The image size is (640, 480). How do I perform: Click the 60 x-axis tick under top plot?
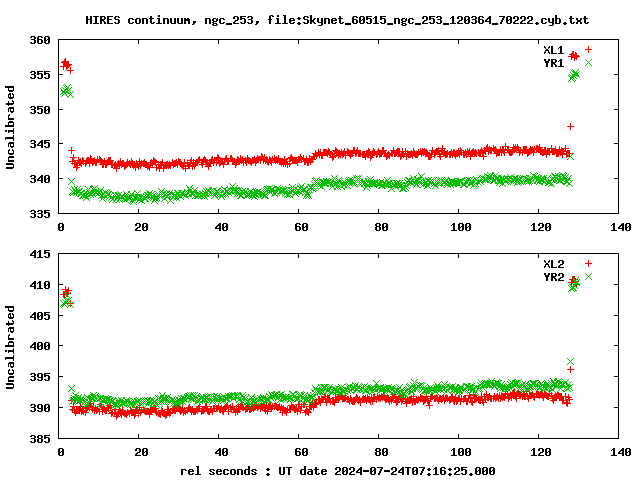(x=301, y=227)
